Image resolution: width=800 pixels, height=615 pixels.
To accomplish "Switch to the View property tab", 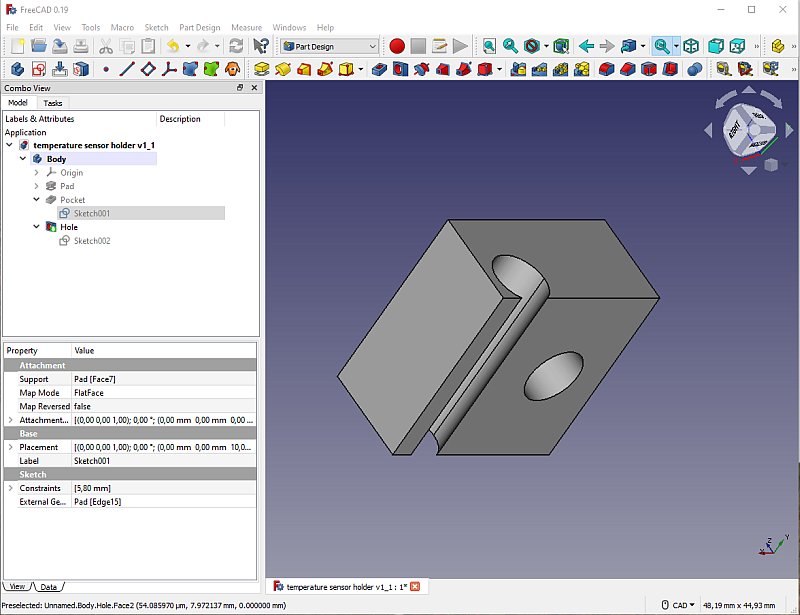I will pyautogui.click(x=17, y=586).
